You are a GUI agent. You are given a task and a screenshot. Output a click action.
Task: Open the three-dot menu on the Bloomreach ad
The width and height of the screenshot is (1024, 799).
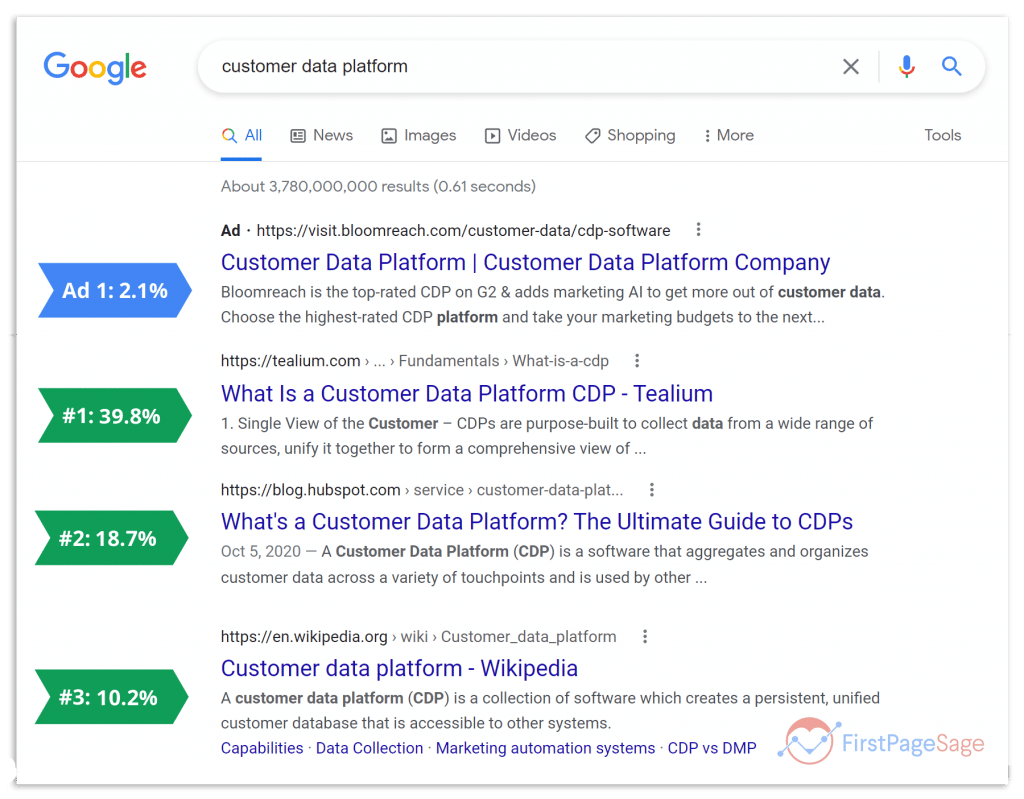[x=698, y=229]
